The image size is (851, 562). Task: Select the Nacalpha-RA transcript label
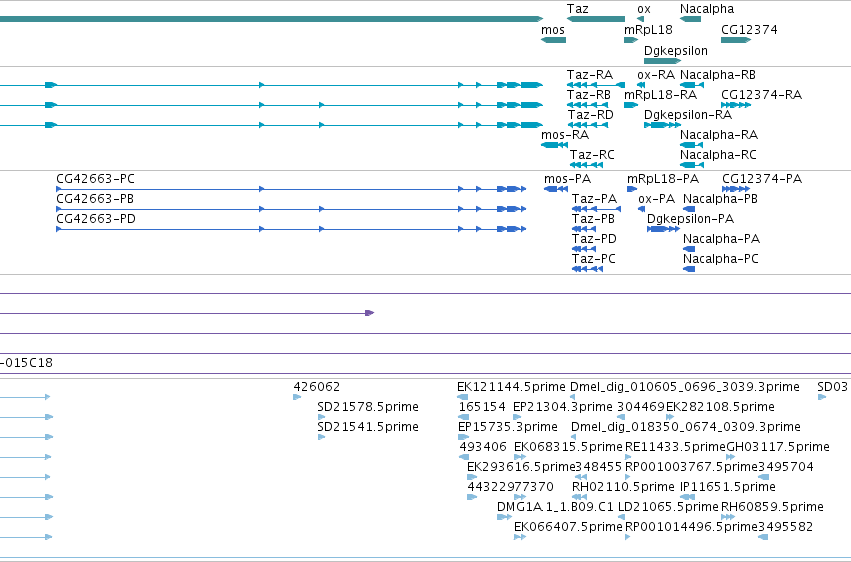[x=719, y=135]
